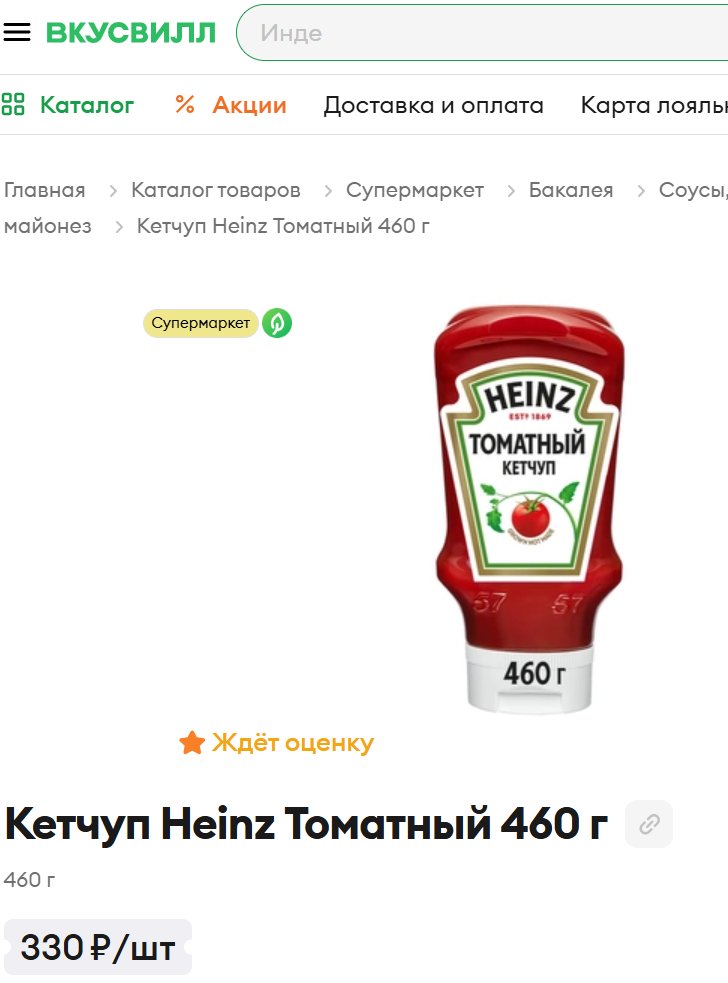Click the green leaf badge icon
This screenshot has width=728, height=983.
277,323
